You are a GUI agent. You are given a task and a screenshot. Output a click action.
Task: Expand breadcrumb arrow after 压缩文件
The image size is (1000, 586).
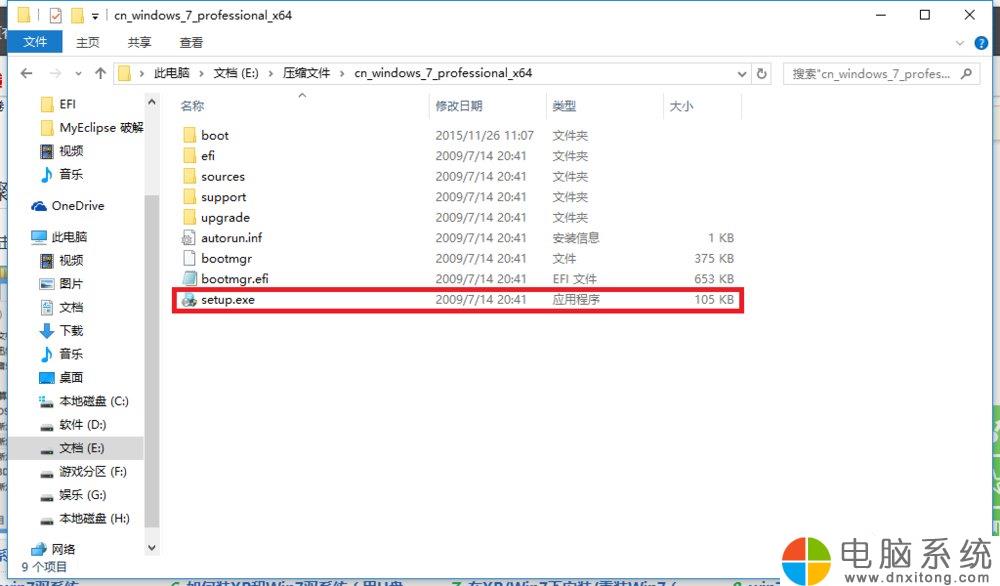click(342, 73)
